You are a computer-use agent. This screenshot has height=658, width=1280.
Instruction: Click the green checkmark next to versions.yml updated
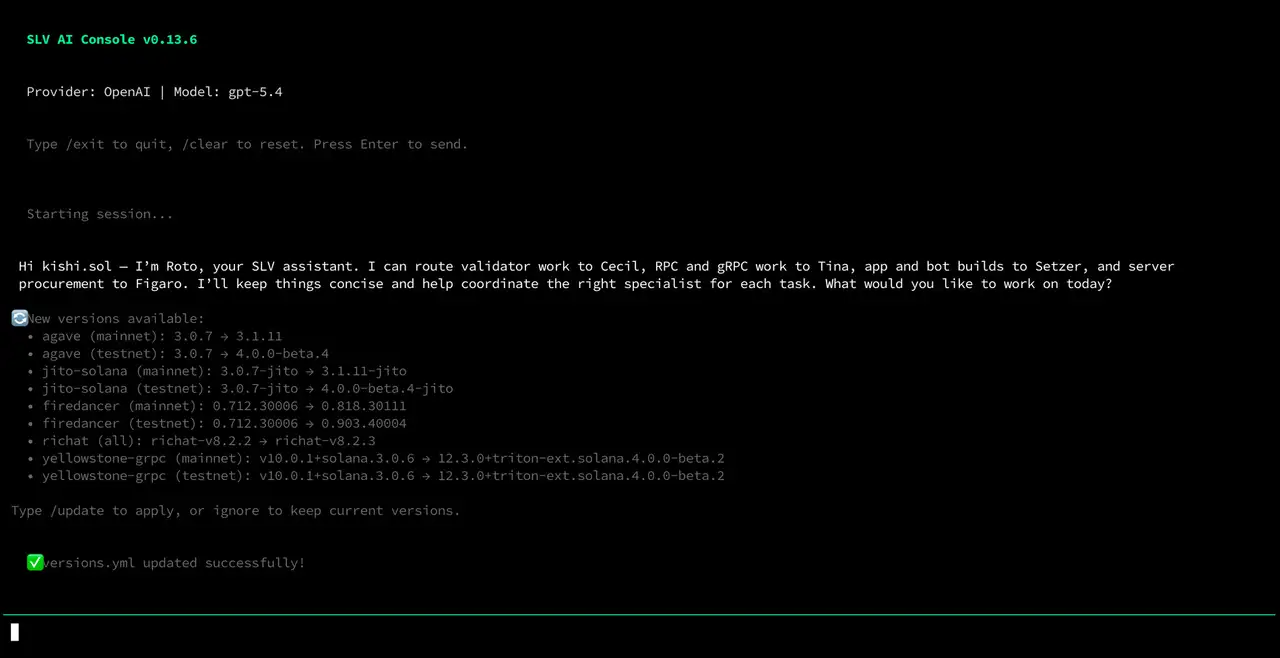[35, 562]
